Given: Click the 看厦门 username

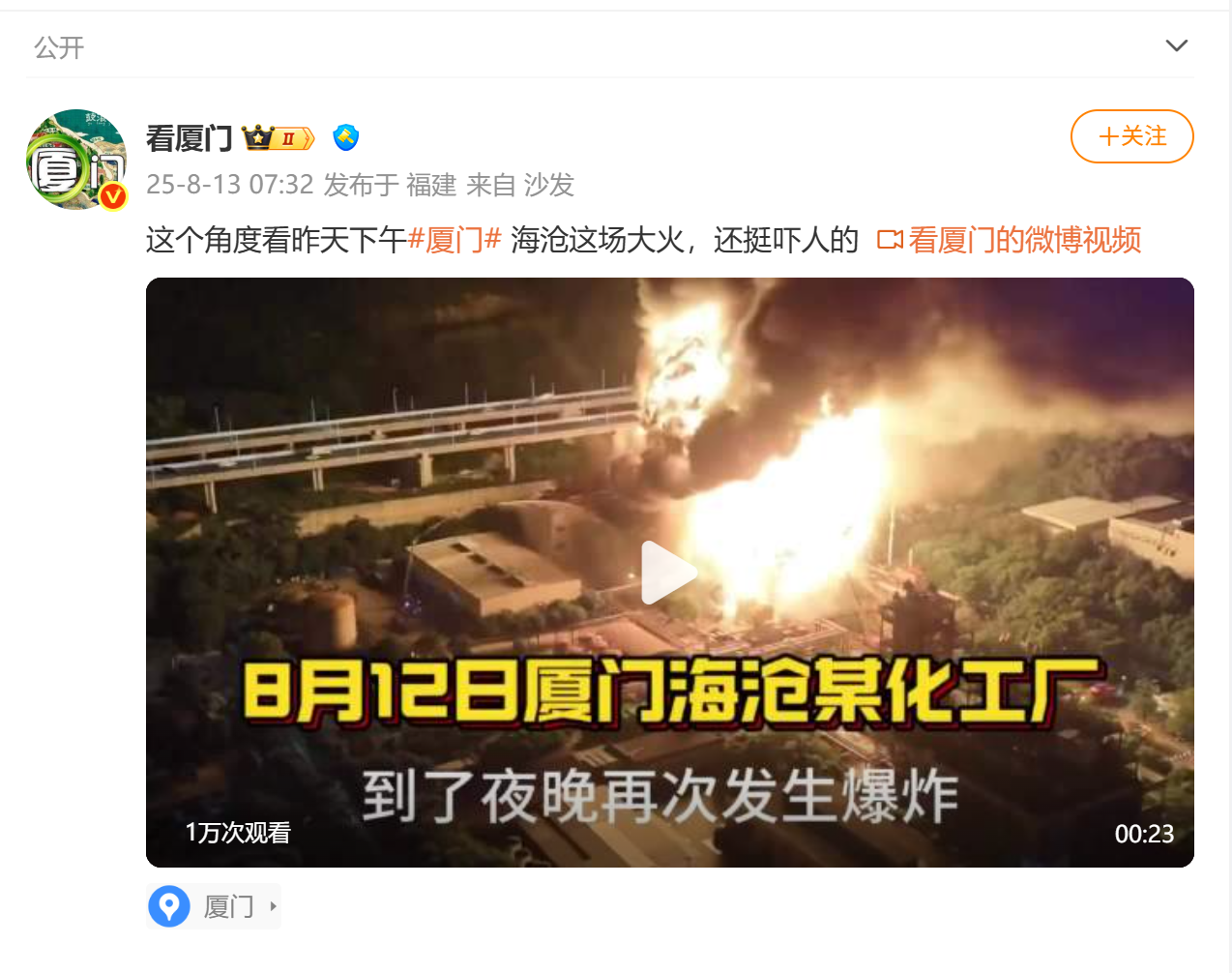Looking at the screenshot, I should (x=190, y=138).
